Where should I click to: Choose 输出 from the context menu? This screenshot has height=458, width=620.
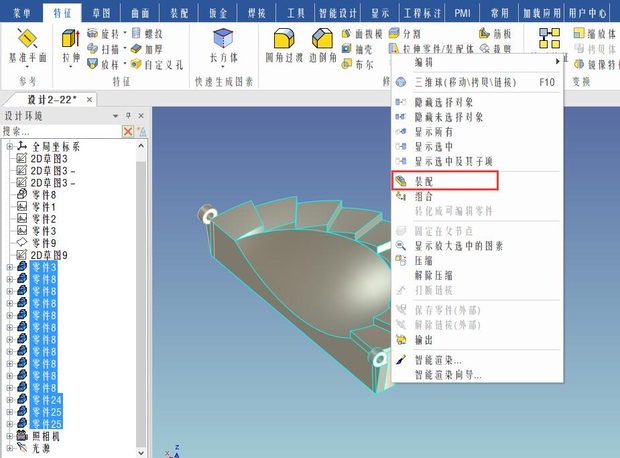coord(477,340)
